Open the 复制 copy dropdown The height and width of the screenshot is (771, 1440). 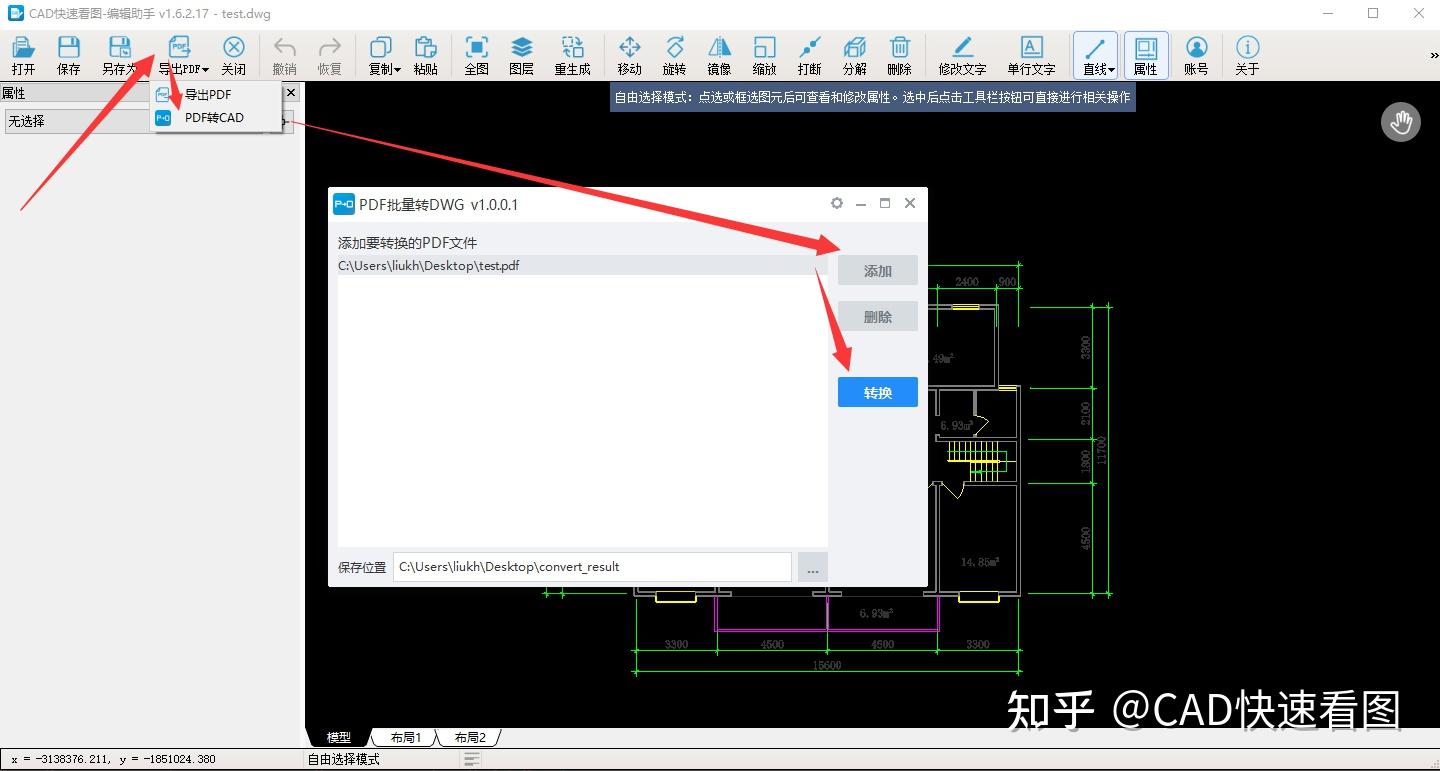point(381,55)
